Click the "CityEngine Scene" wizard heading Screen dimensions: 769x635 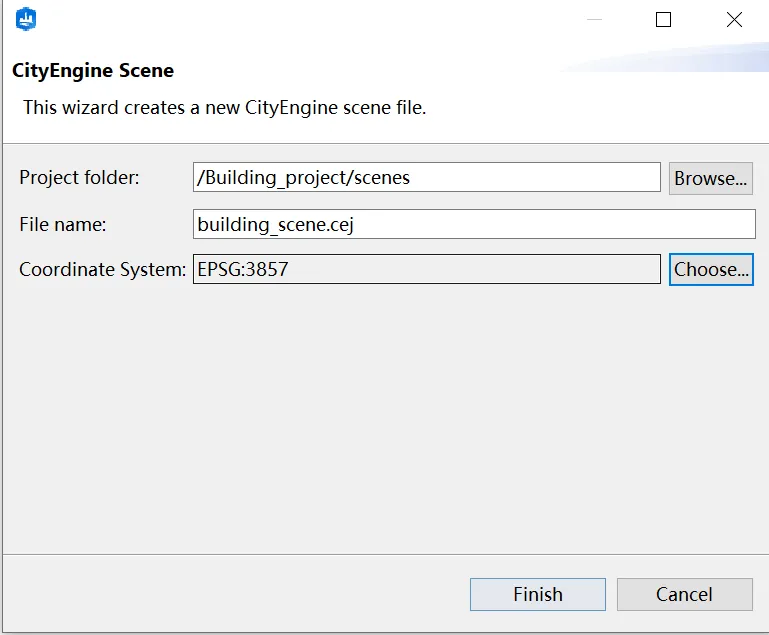click(93, 71)
